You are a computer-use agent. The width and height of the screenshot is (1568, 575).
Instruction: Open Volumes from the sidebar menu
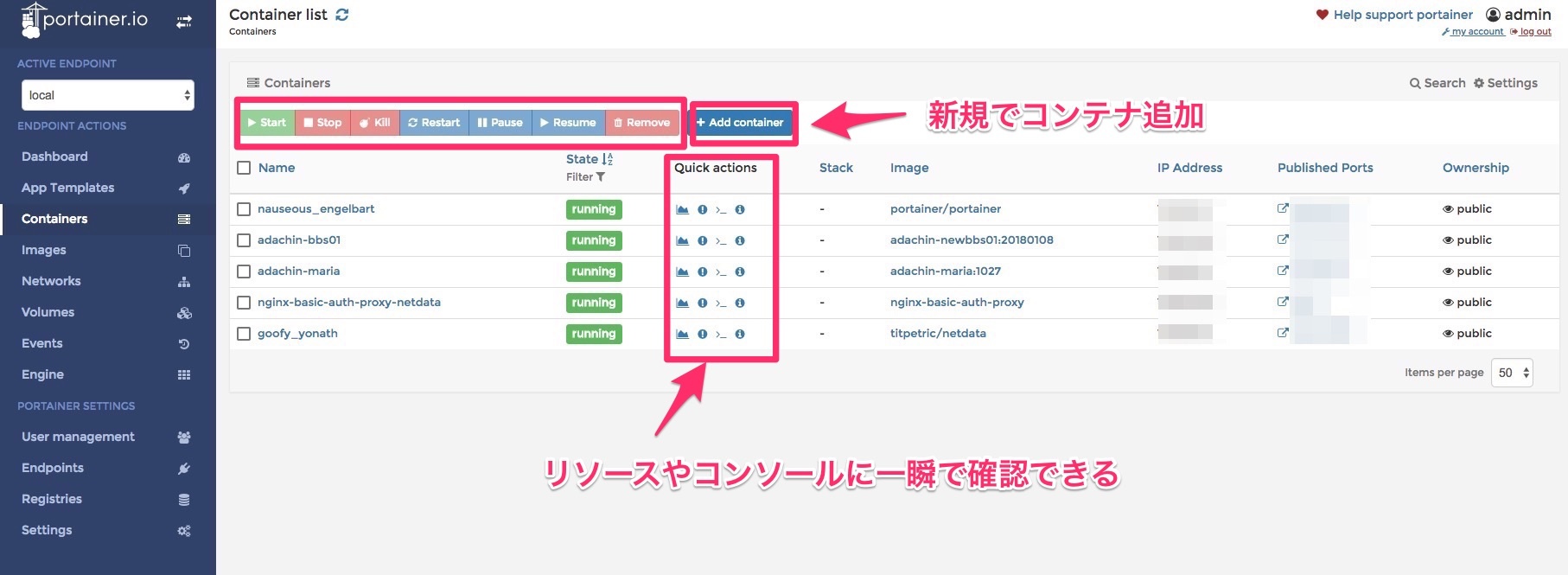[48, 312]
